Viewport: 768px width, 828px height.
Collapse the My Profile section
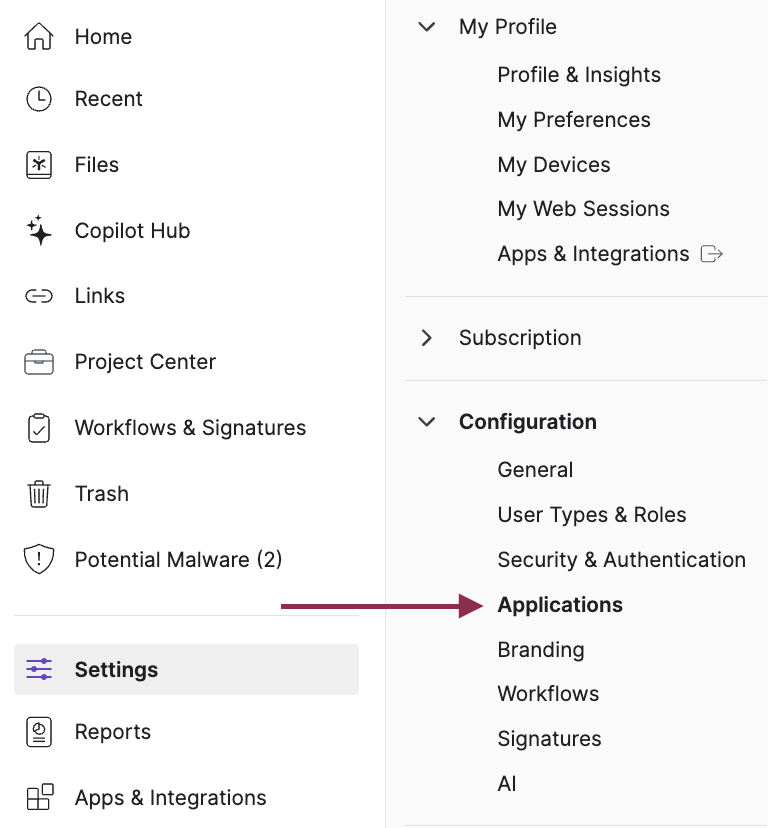427,27
